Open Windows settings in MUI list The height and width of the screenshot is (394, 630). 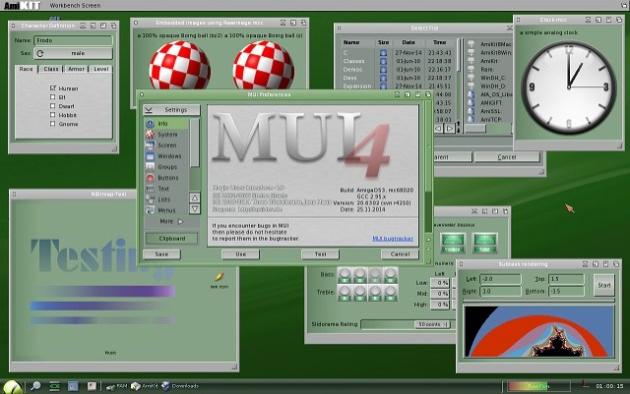click(x=166, y=156)
